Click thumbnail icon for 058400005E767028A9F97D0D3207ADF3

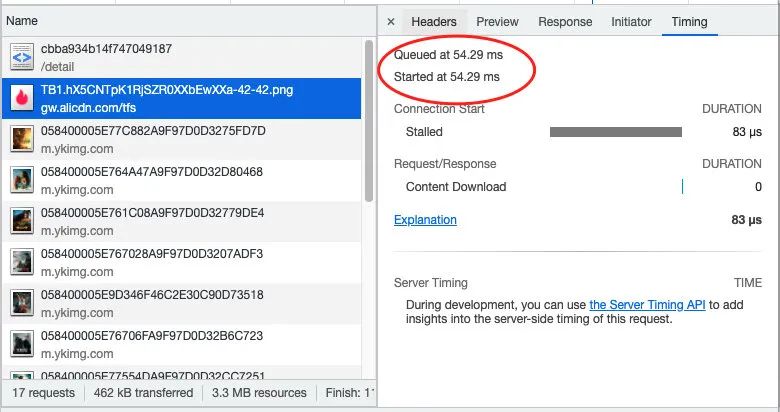pos(22,262)
